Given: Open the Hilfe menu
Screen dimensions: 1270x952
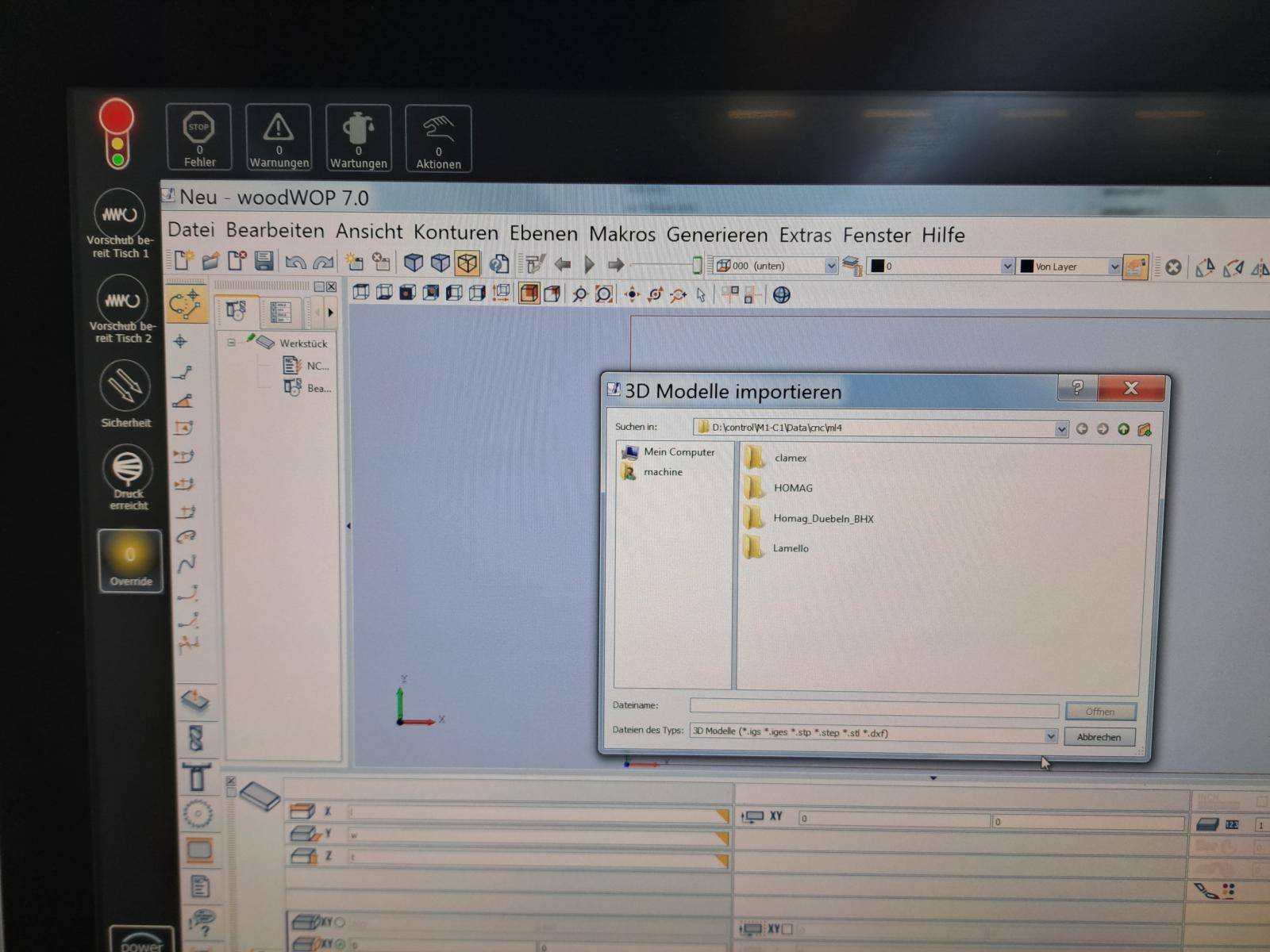Looking at the screenshot, I should pyautogui.click(x=943, y=236).
